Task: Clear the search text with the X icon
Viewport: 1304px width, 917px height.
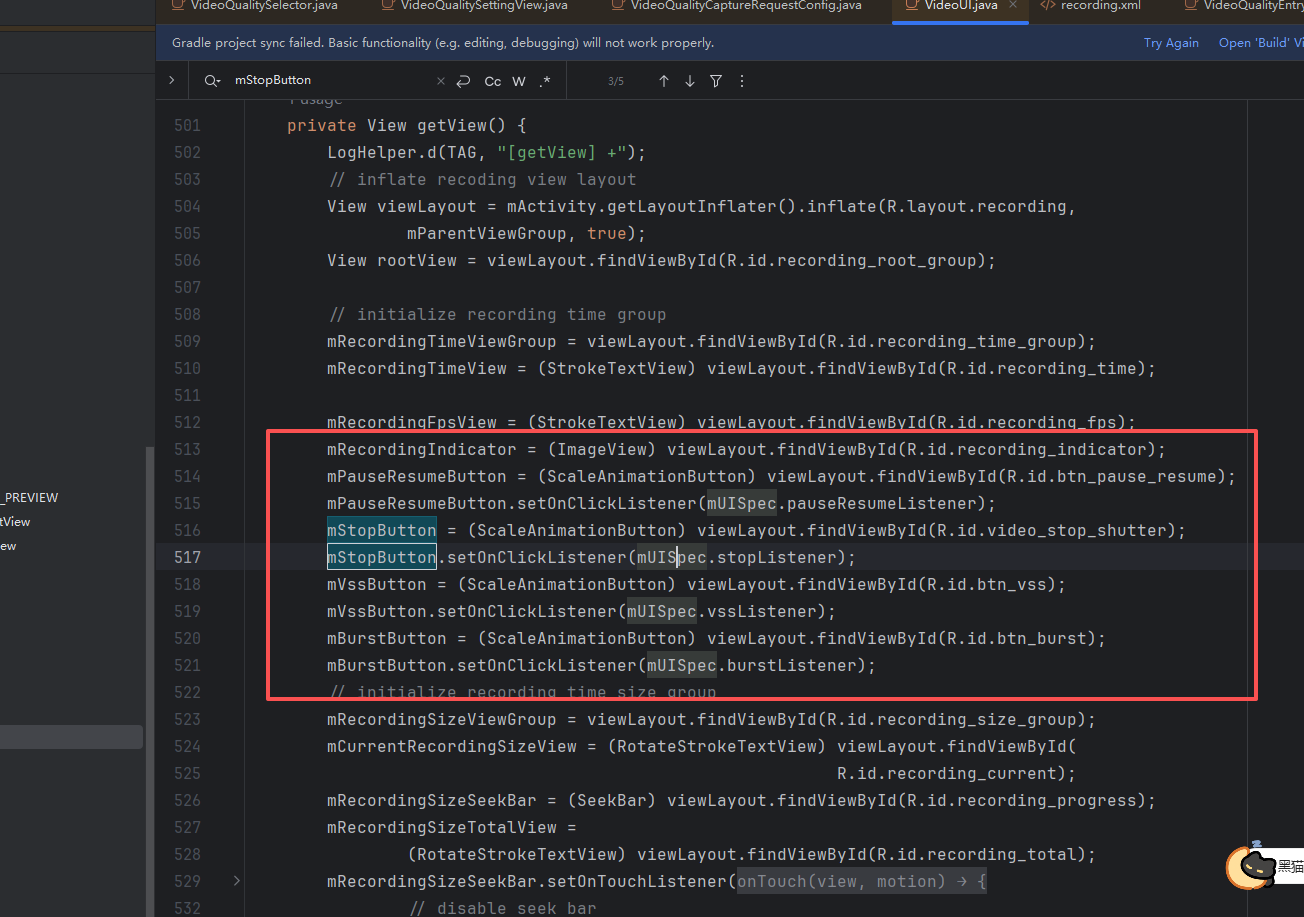Action: (442, 81)
